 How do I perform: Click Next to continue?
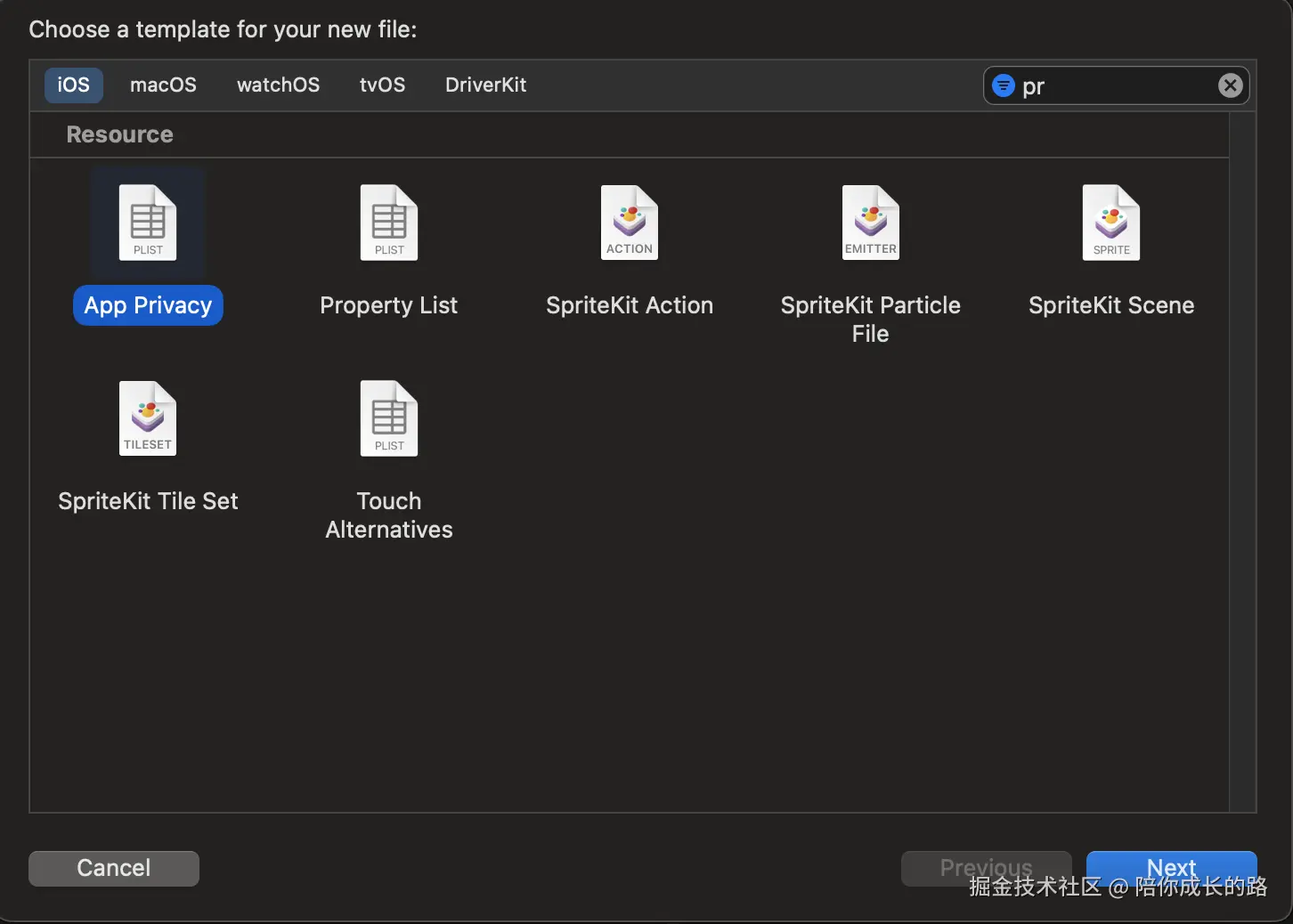[1171, 868]
